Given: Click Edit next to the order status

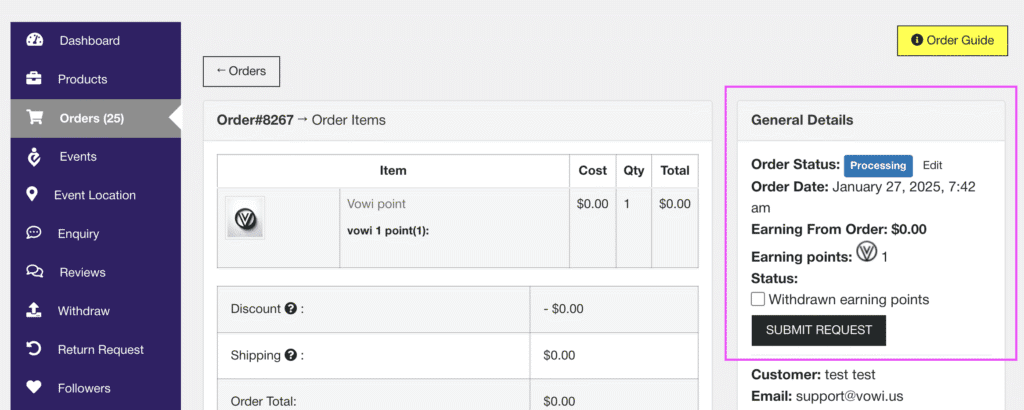Looking at the screenshot, I should pyautogui.click(x=932, y=165).
